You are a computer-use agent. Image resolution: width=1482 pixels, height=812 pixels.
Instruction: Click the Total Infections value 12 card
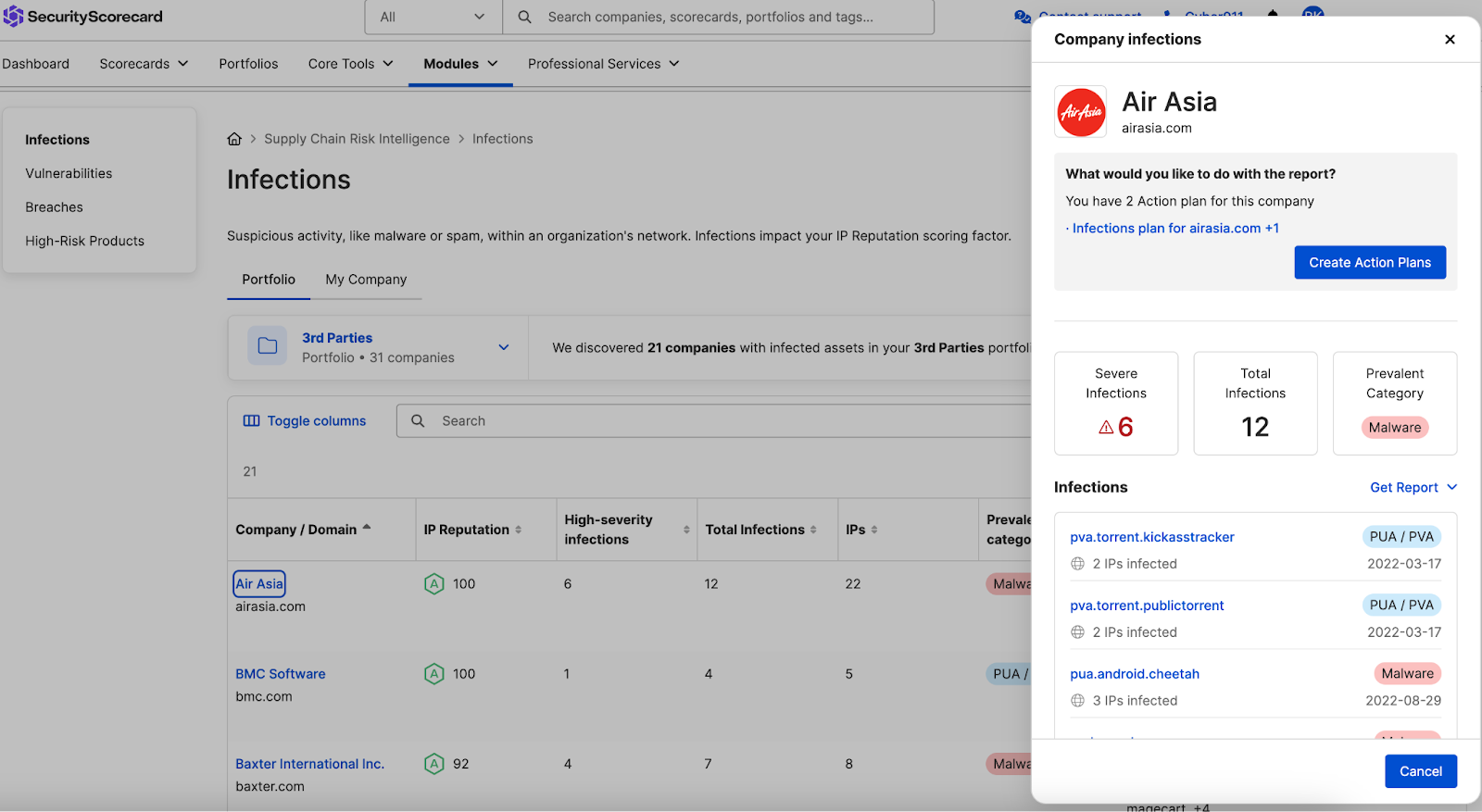tap(1255, 404)
